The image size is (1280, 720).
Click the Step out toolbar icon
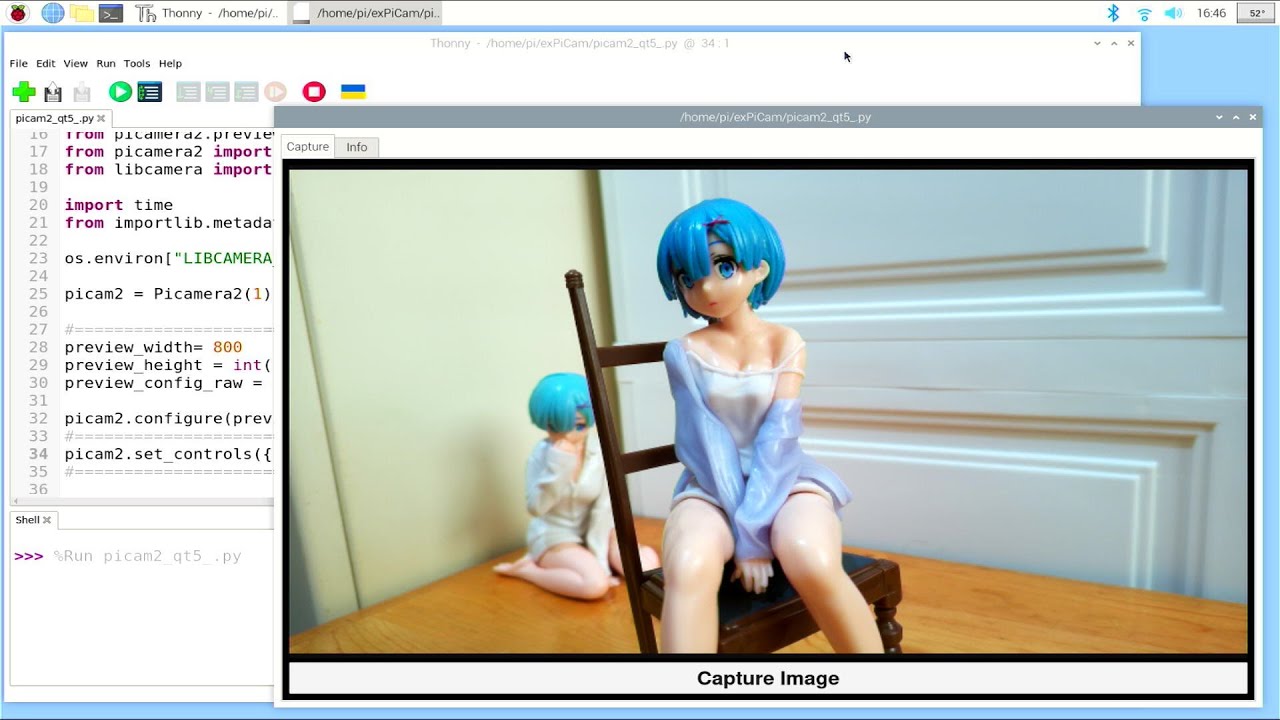246,92
